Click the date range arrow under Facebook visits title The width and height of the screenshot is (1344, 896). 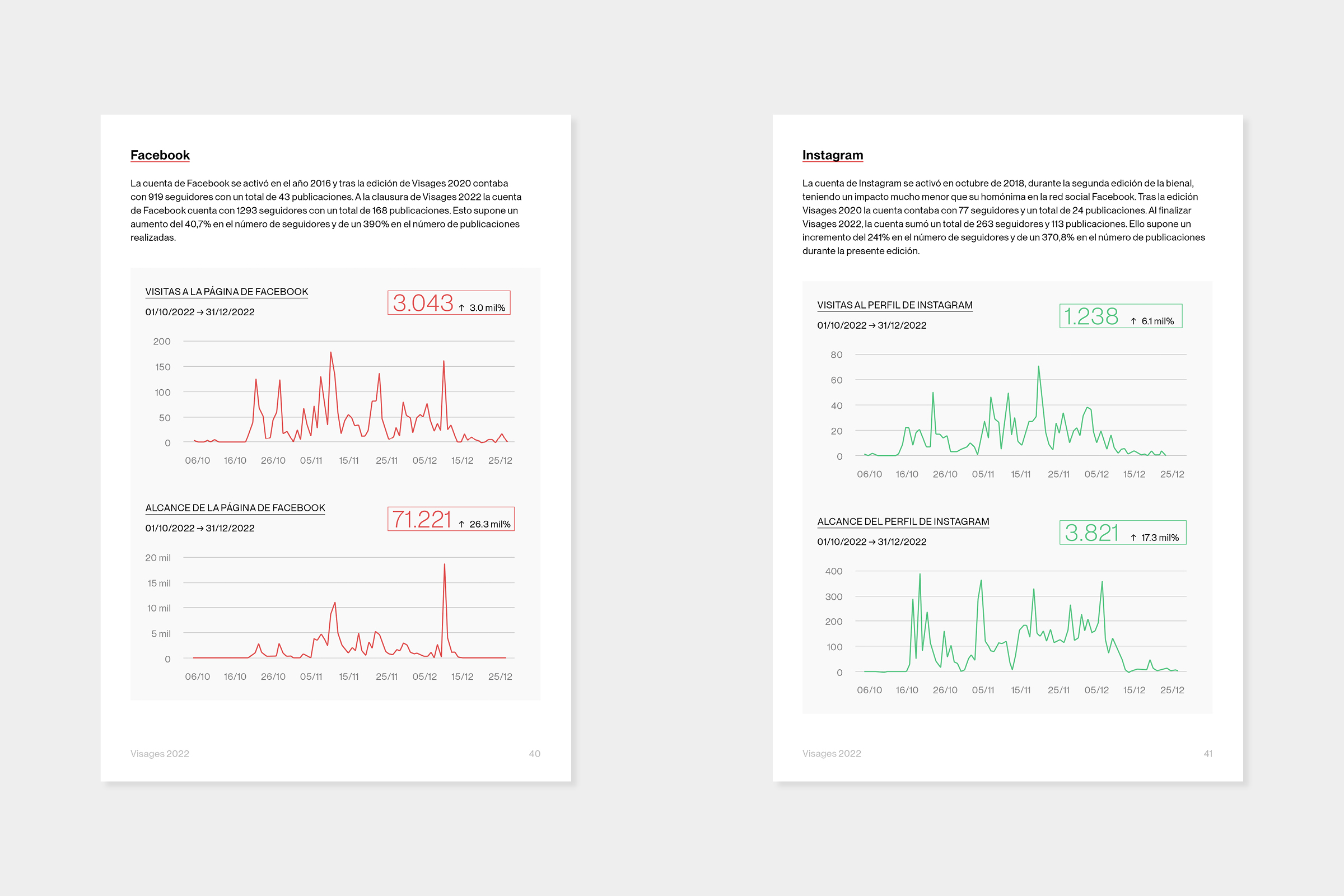click(x=200, y=312)
